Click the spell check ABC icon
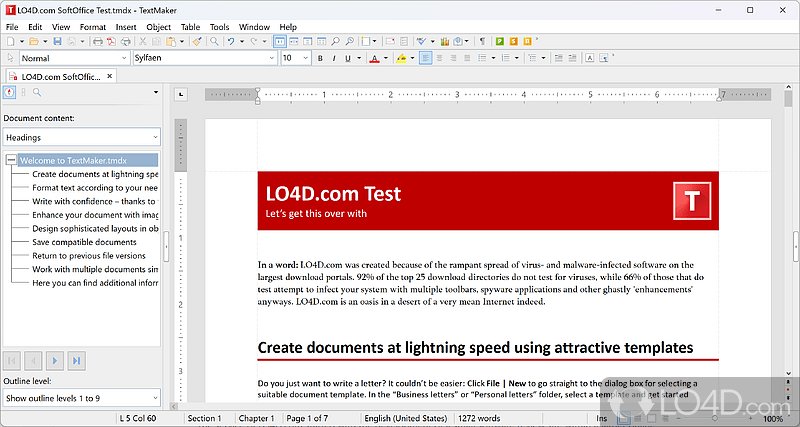 [x=421, y=41]
